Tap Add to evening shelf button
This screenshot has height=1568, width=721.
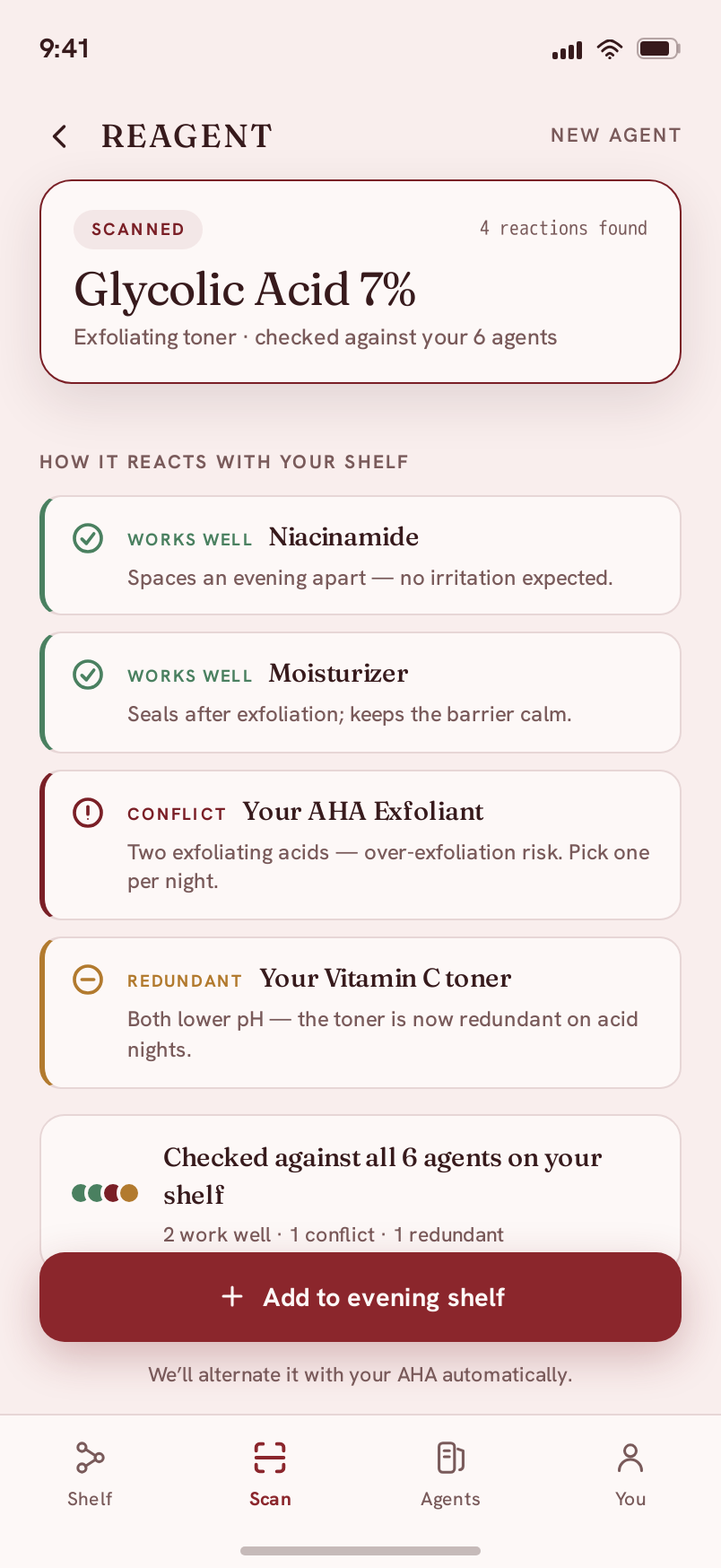tap(360, 1297)
